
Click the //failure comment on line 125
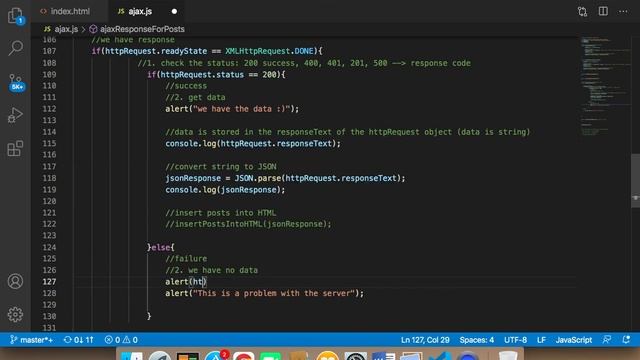click(186, 259)
